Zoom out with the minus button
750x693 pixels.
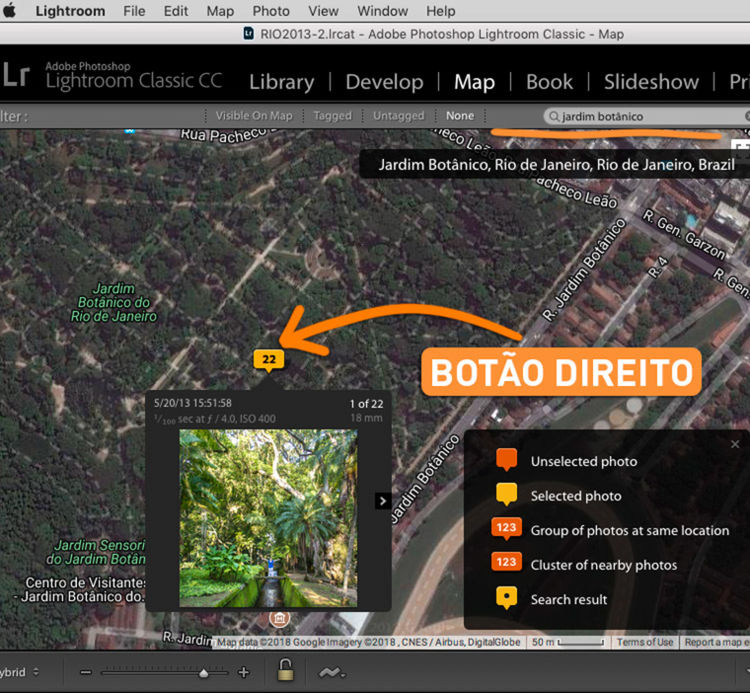[x=86, y=672]
